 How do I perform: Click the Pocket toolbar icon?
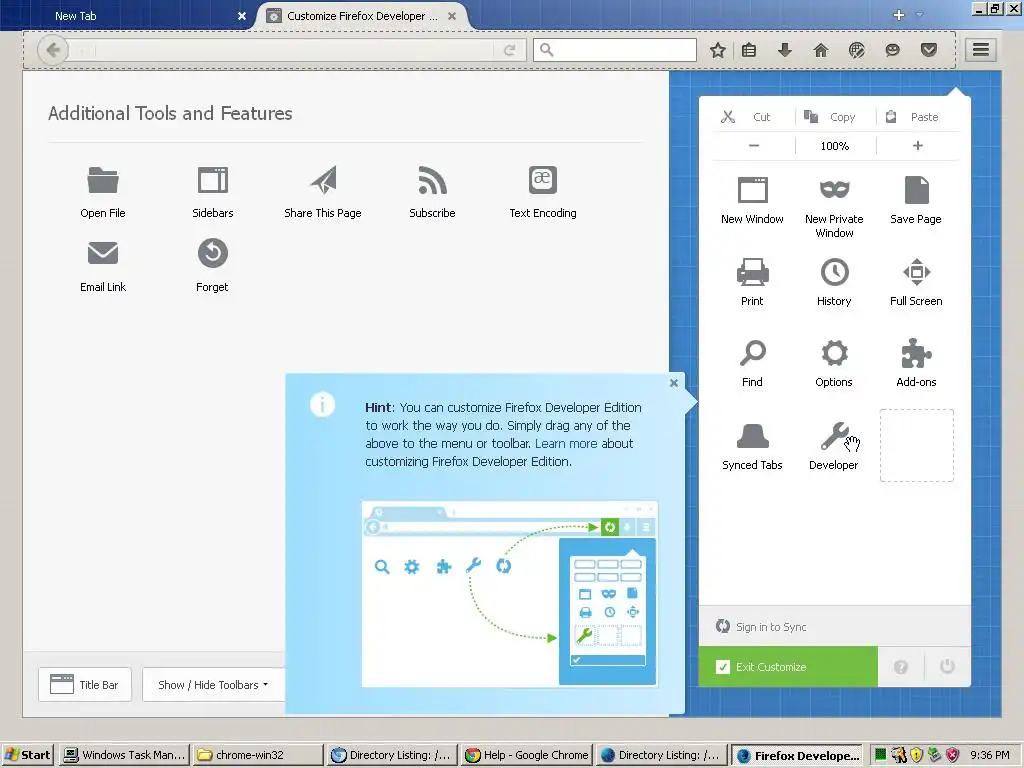coord(929,50)
